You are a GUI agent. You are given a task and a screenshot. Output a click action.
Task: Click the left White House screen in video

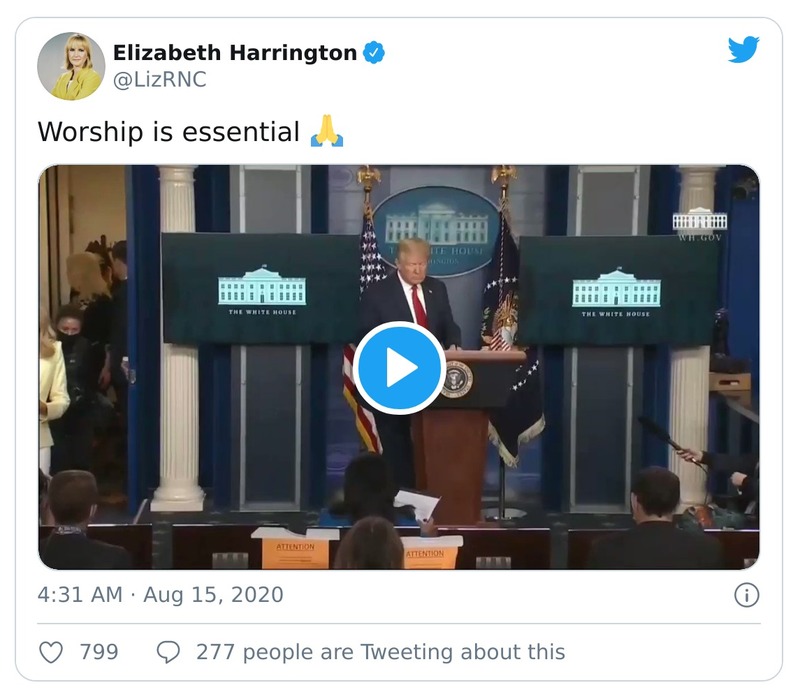coord(261,289)
